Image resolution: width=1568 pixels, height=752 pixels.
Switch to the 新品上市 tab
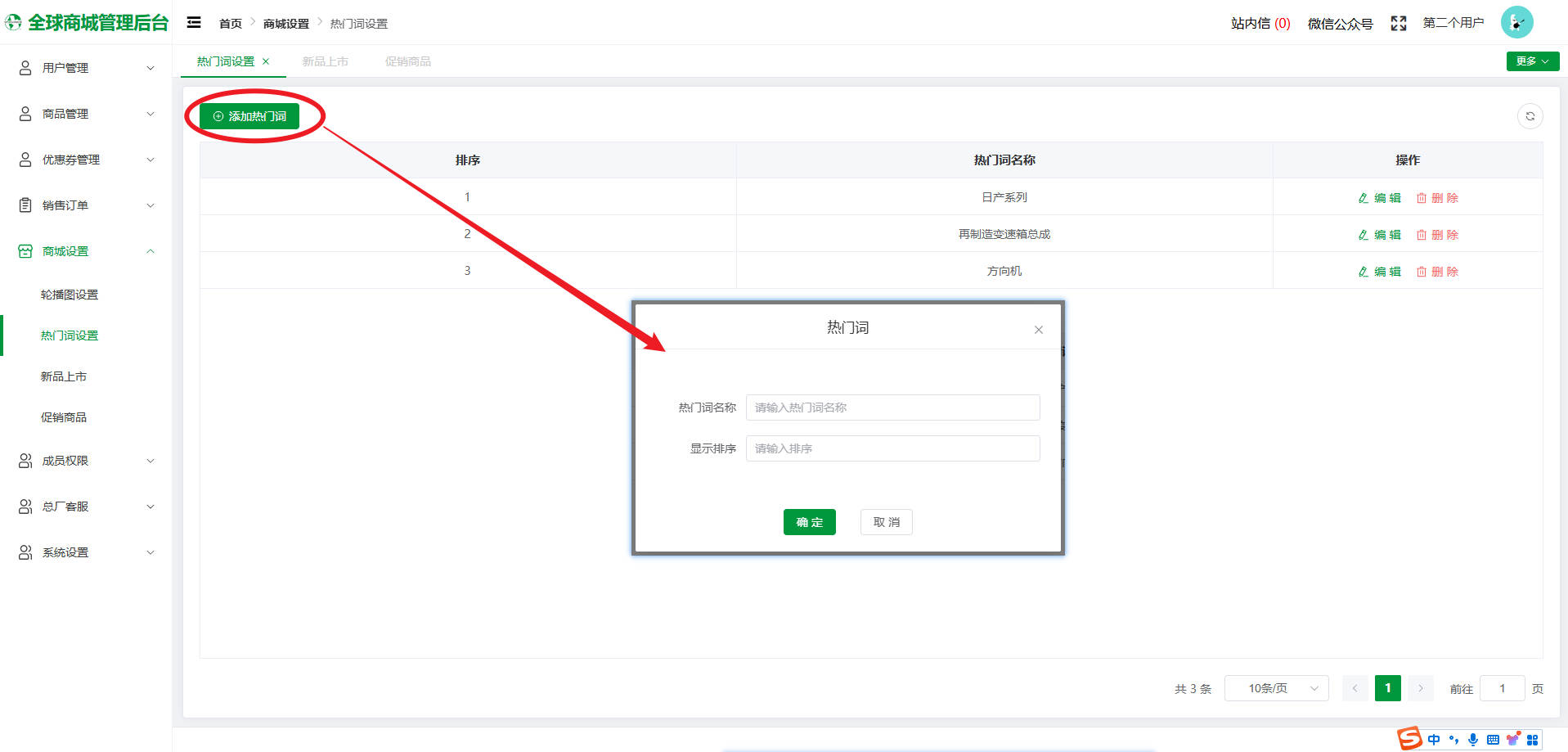[x=325, y=61]
